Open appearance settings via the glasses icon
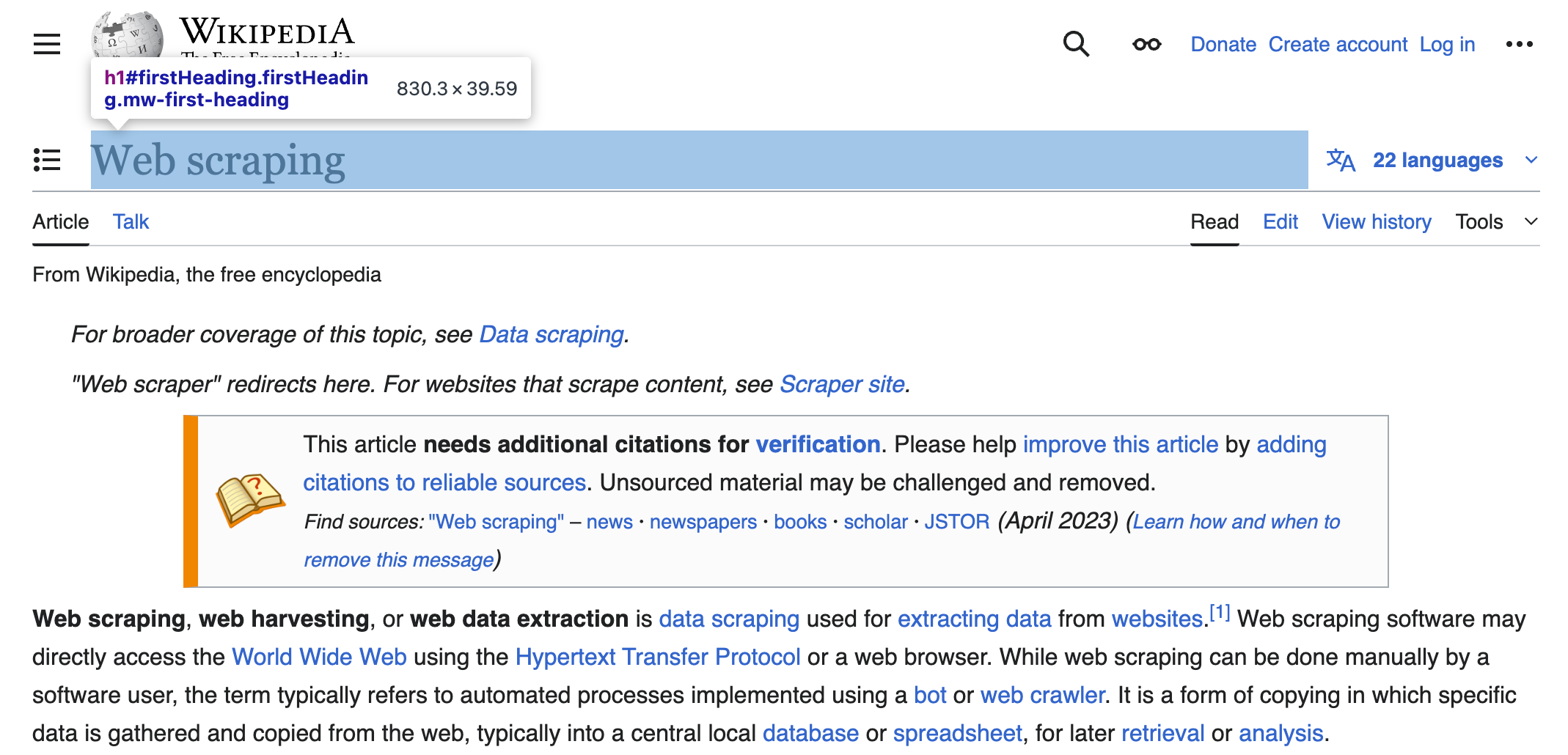The height and width of the screenshot is (755, 1568). (x=1145, y=44)
